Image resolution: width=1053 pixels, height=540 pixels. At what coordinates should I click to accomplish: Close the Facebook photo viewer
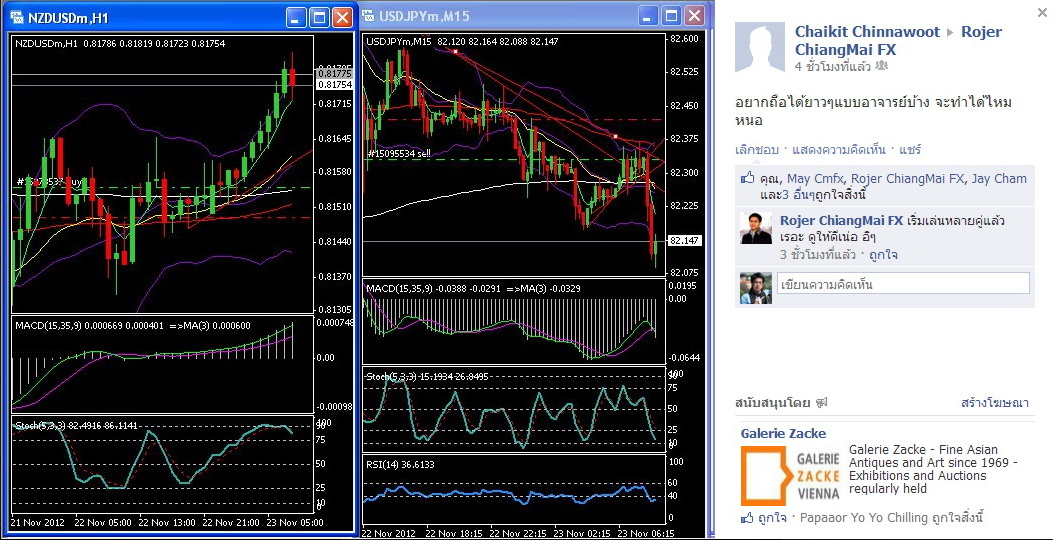[x=1041, y=11]
